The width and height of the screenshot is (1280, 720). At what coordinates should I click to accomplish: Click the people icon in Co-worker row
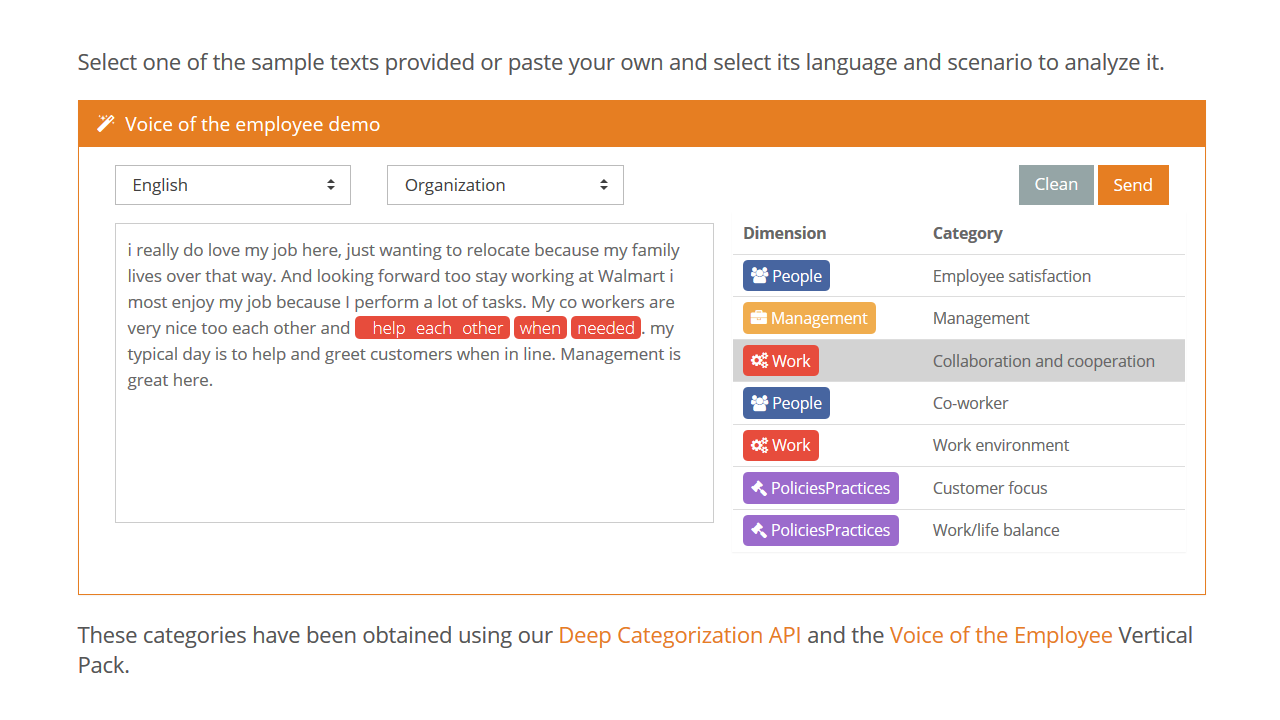point(759,403)
